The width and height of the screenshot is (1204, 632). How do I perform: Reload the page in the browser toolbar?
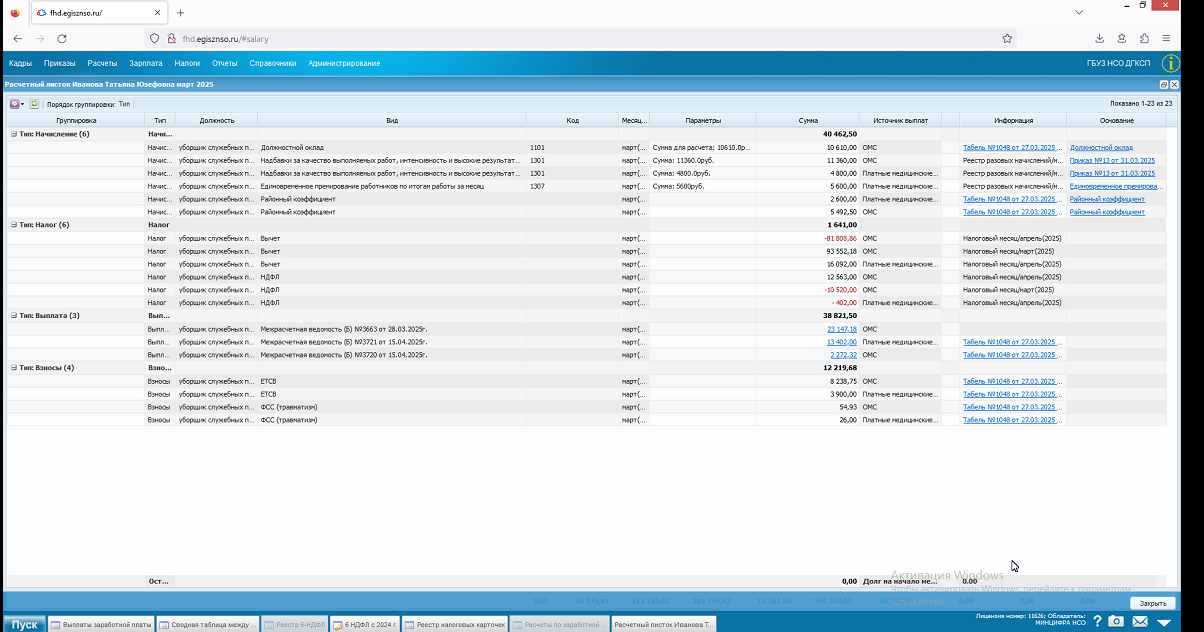point(62,38)
